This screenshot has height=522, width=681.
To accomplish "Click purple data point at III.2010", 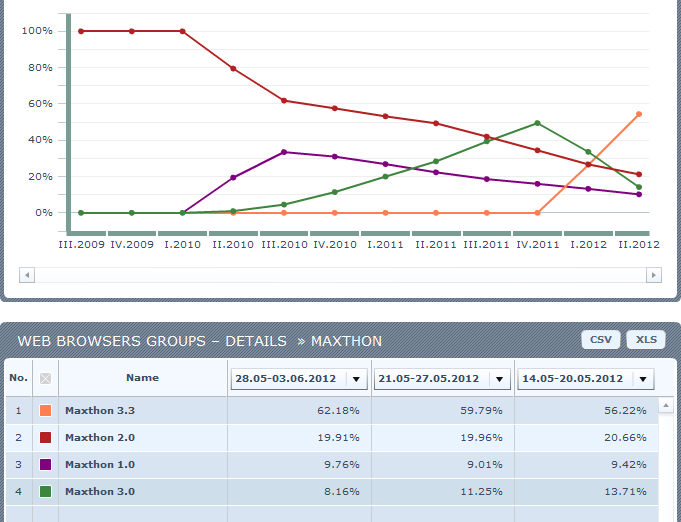I will (284, 152).
